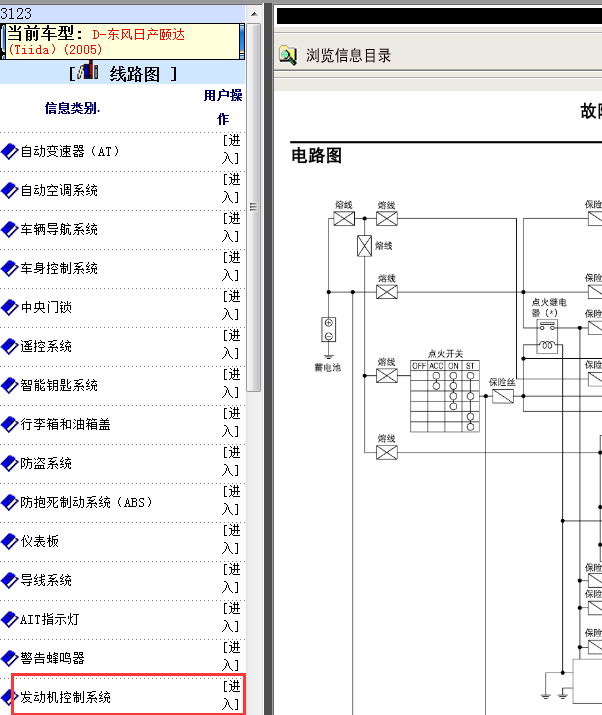Image resolution: width=602 pixels, height=715 pixels.
Task: Click the book icon beside 警告蜂鸣器
Action: click(10, 658)
